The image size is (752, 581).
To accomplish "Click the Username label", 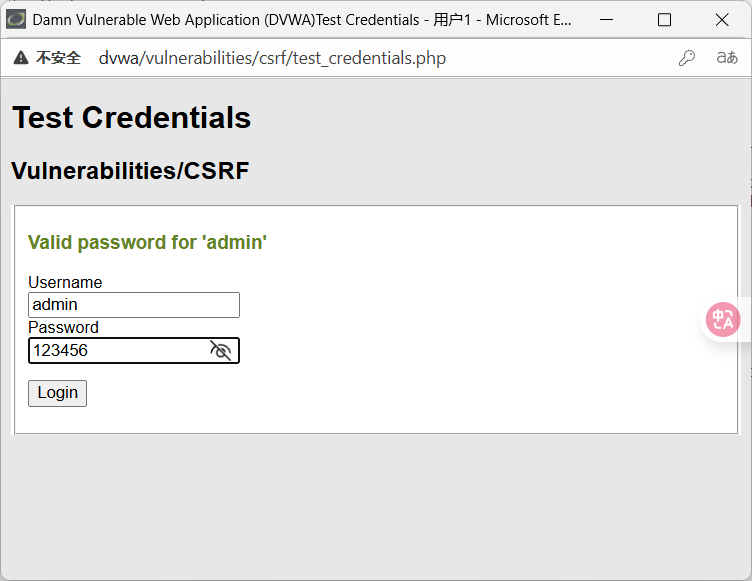I will pyautogui.click(x=65, y=282).
